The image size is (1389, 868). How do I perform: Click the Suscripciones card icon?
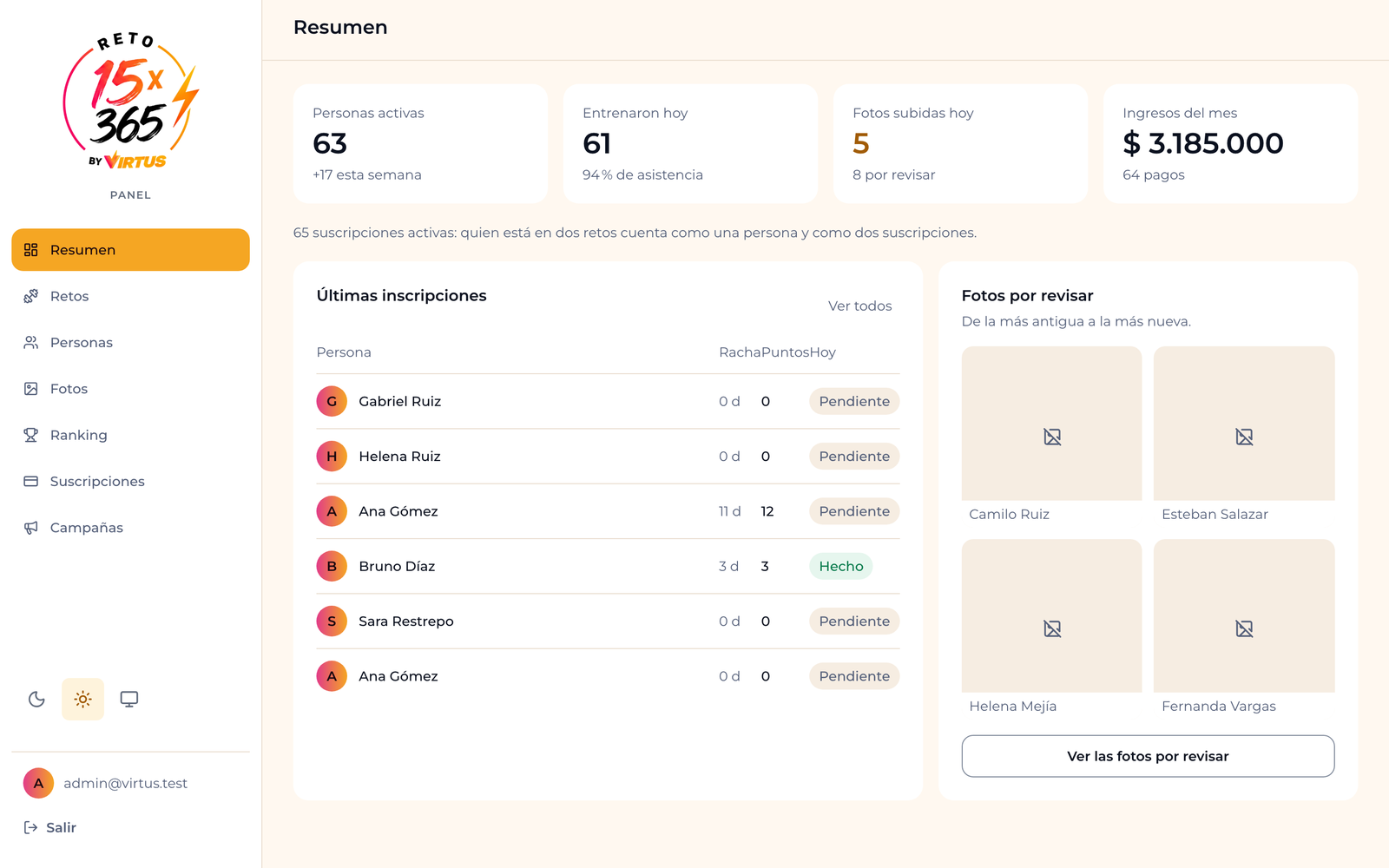coord(31,481)
